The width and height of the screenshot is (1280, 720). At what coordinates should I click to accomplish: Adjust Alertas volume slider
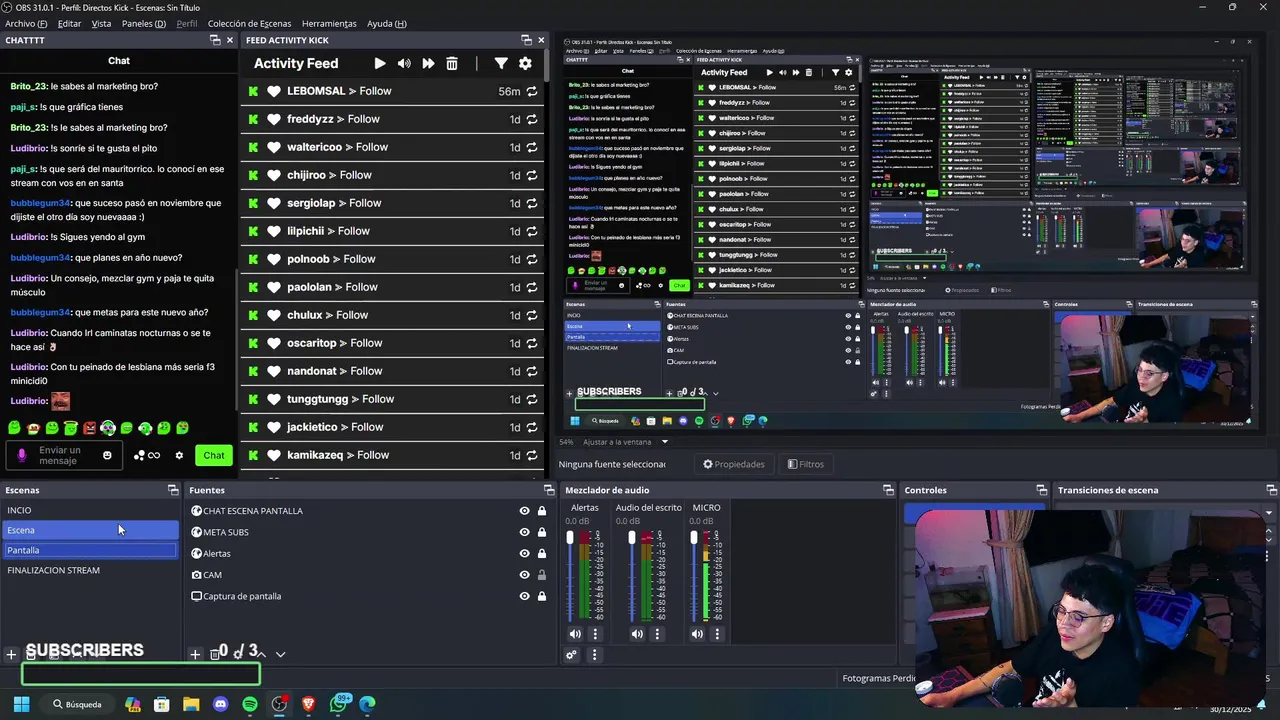570,575
